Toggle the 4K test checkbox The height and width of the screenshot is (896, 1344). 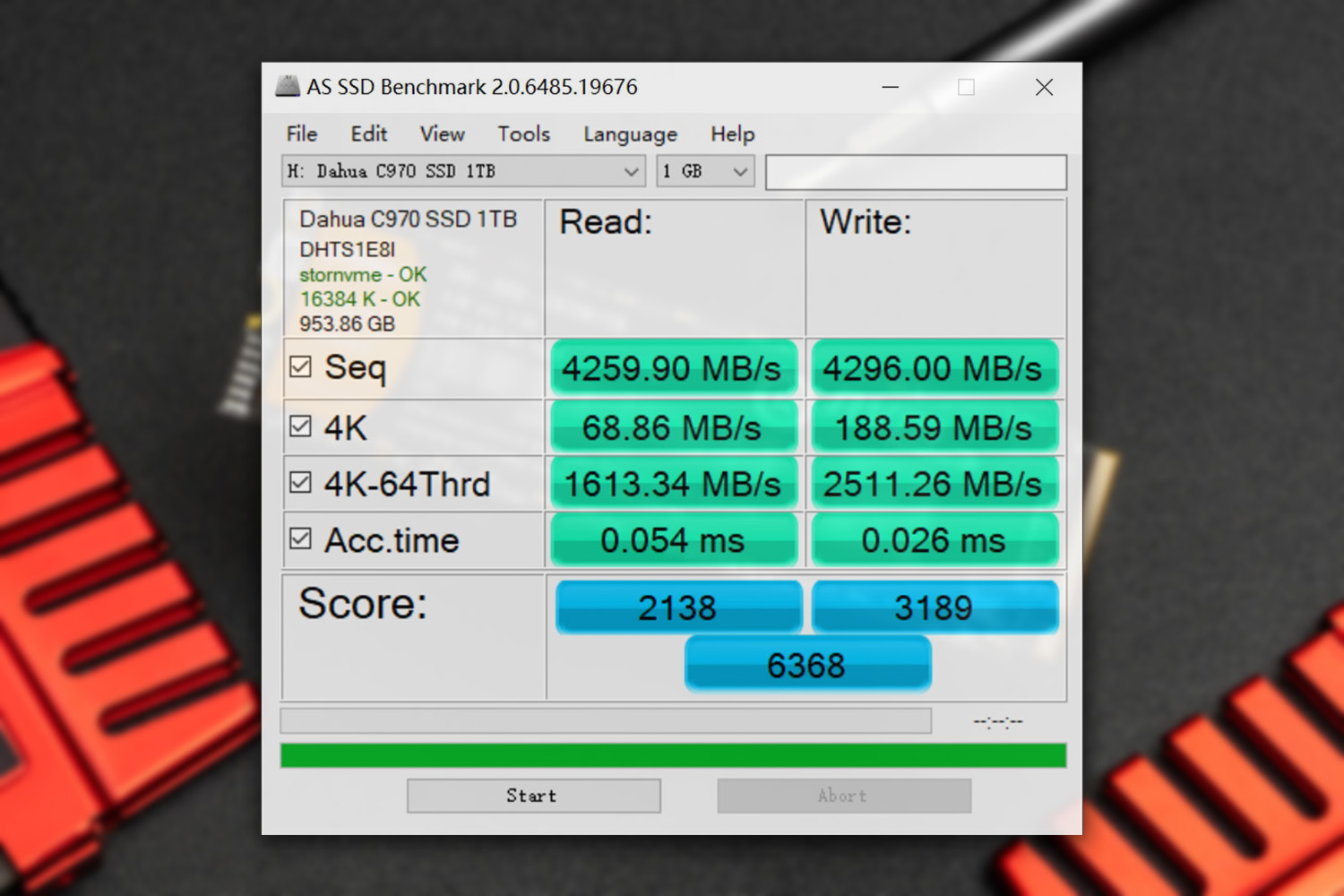pos(301,426)
